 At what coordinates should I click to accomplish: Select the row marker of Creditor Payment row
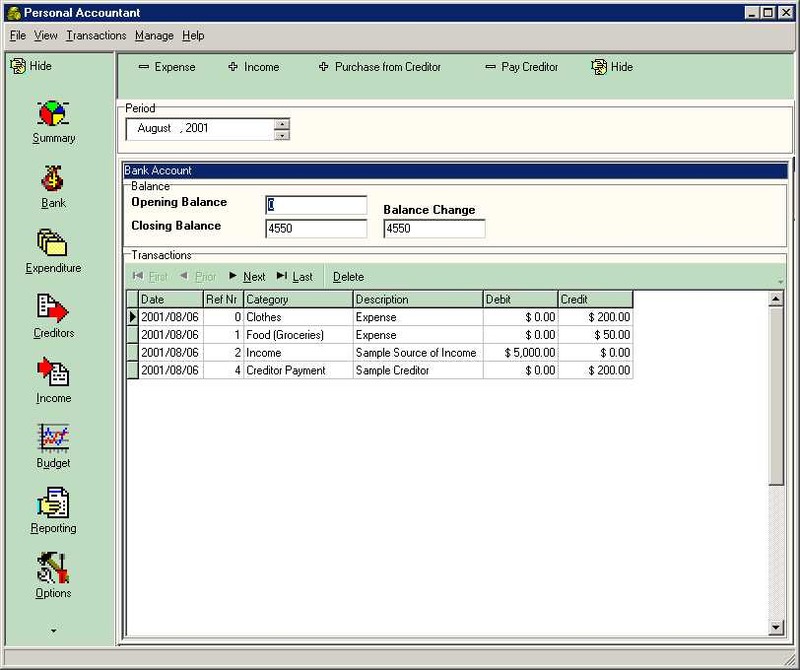[132, 370]
